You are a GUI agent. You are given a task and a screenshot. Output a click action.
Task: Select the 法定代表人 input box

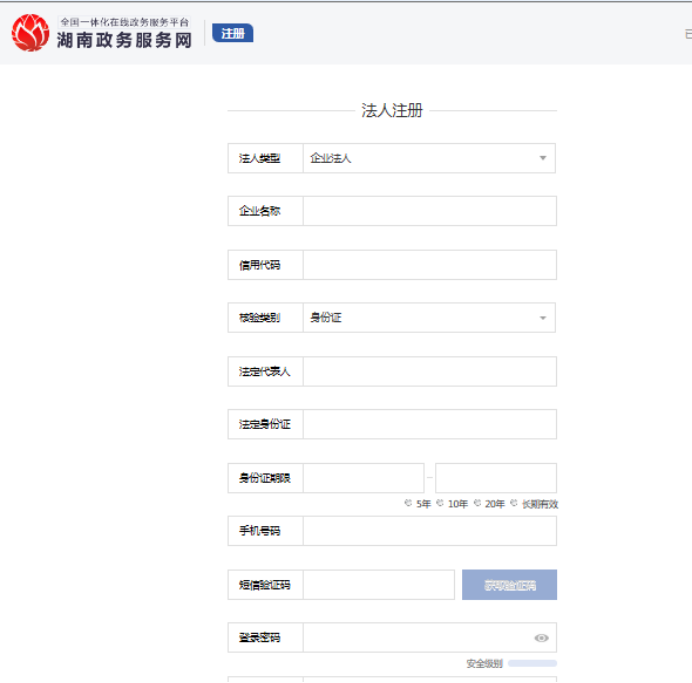click(x=429, y=371)
